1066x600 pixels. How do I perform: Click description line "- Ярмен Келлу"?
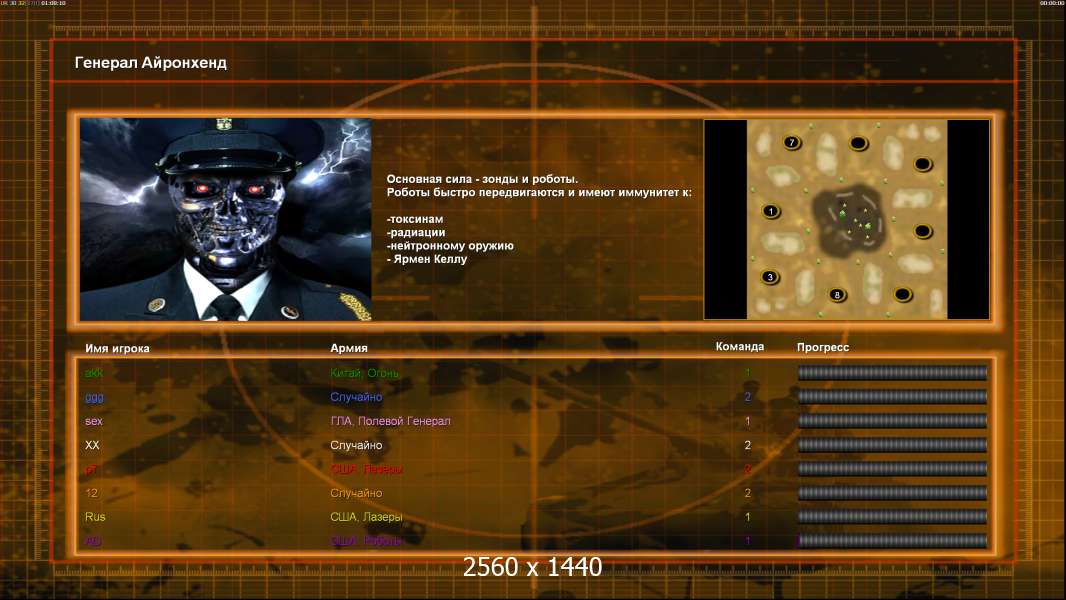click(427, 259)
